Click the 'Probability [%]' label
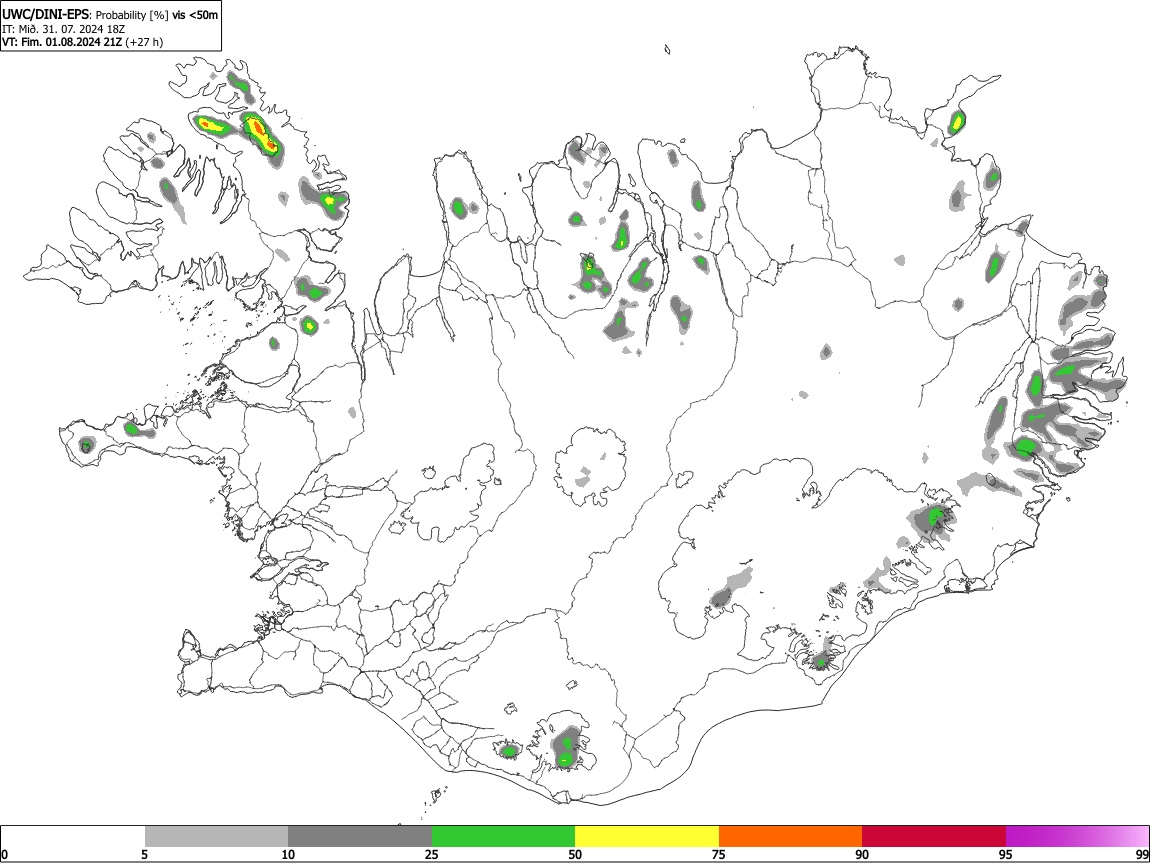This screenshot has height=863, width=1150. pos(132,15)
